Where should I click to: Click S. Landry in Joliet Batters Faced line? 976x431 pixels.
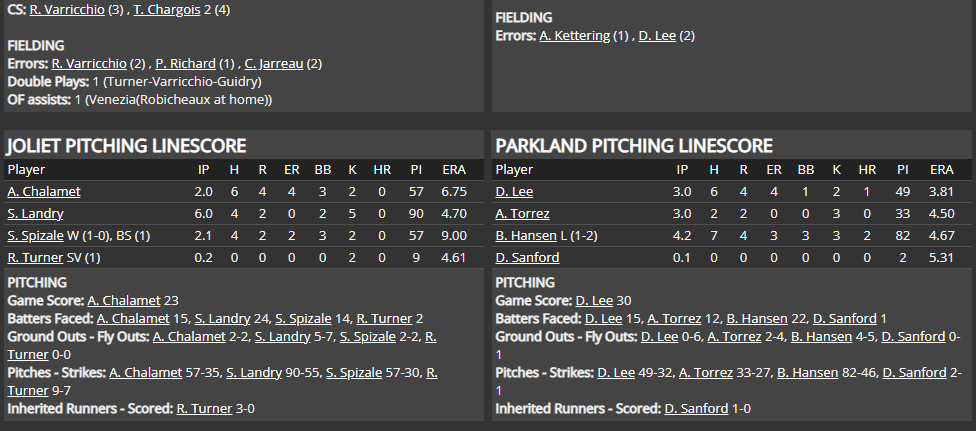click(x=244, y=318)
